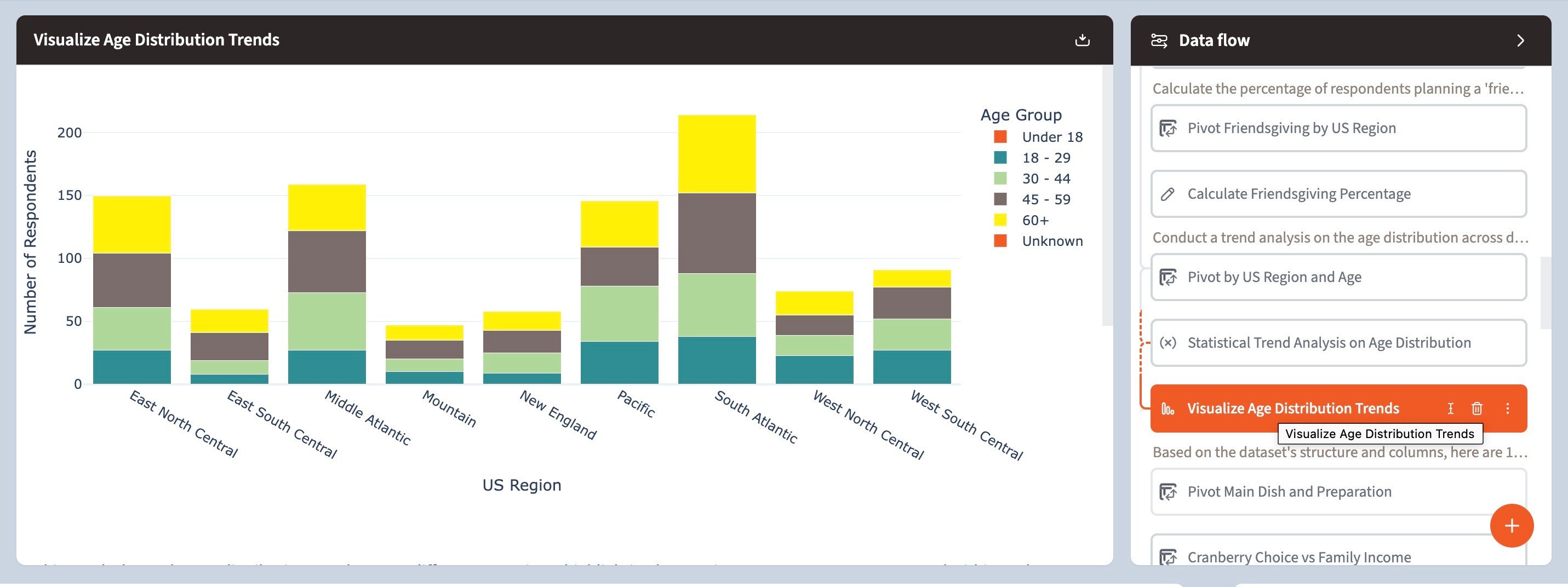The width and height of the screenshot is (1568, 587).
Task: Download the Age Distribution chart
Action: (1081, 40)
